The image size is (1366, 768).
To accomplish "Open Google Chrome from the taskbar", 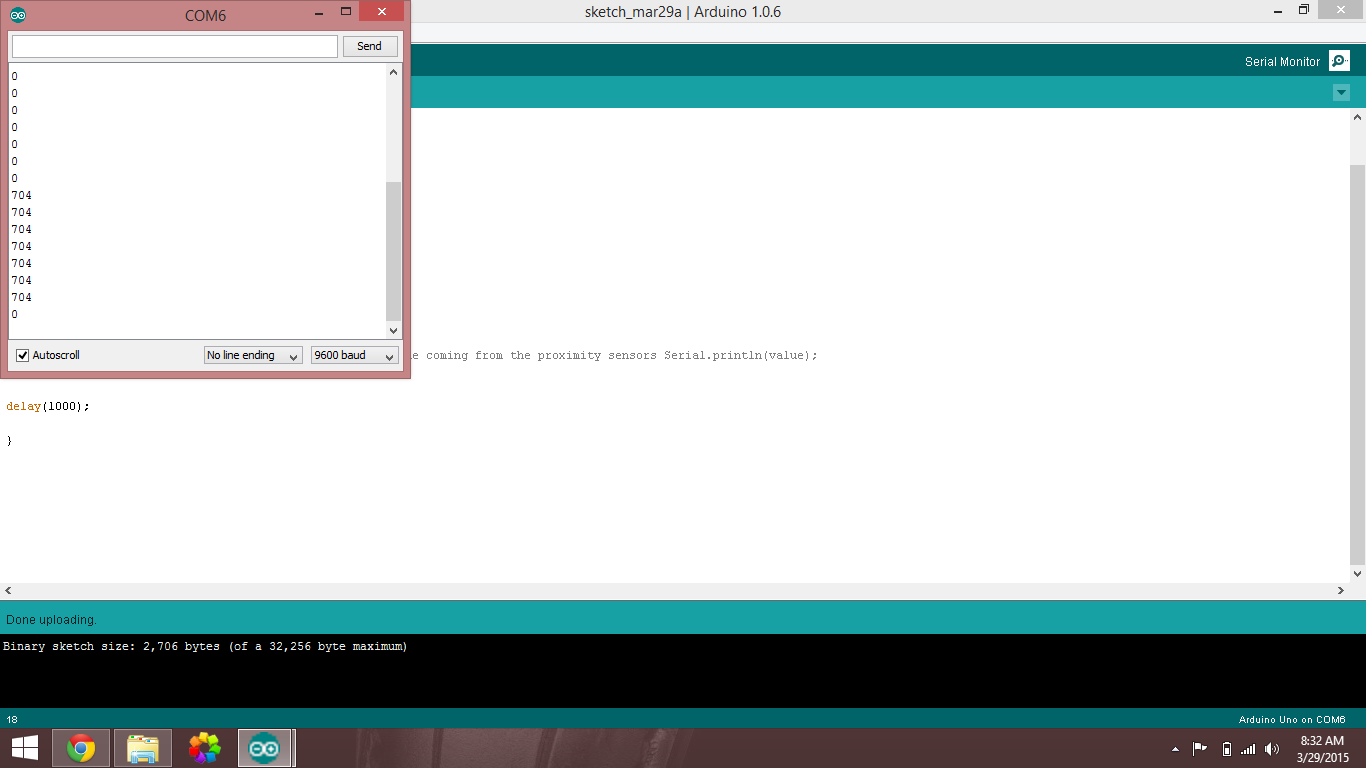I will [81, 748].
